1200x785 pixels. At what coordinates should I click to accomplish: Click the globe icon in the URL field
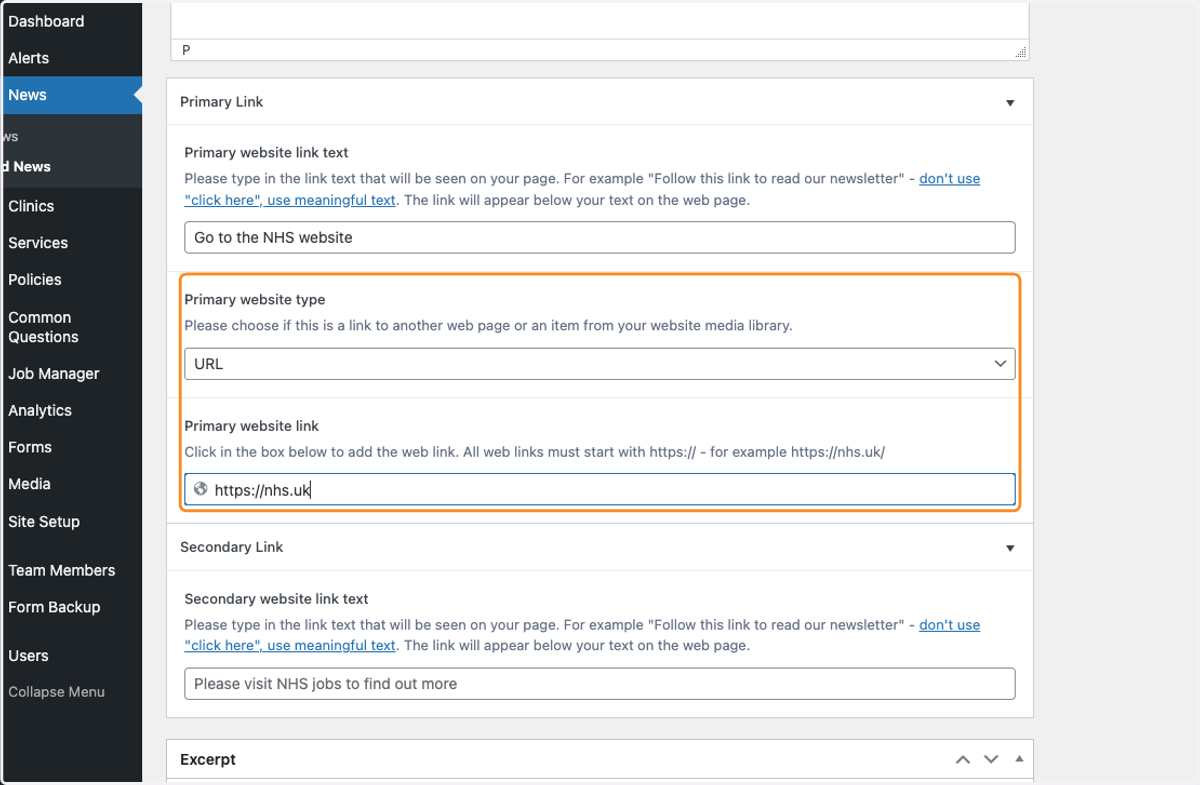[201, 490]
